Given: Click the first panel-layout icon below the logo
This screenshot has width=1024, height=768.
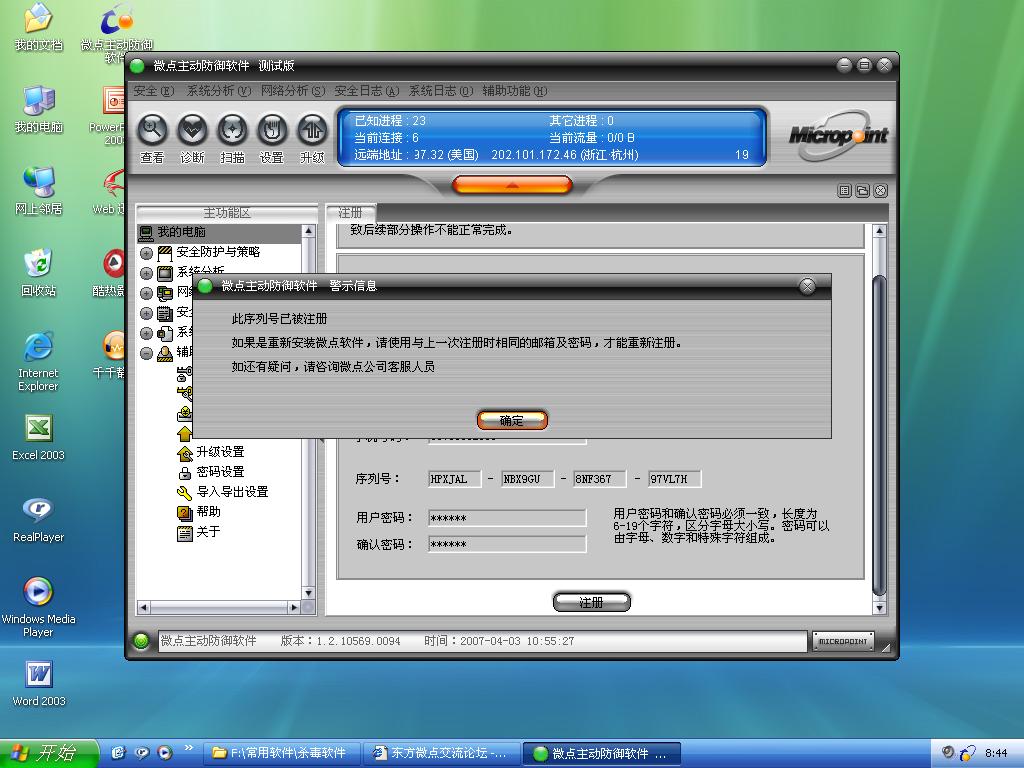Looking at the screenshot, I should click(x=844, y=191).
